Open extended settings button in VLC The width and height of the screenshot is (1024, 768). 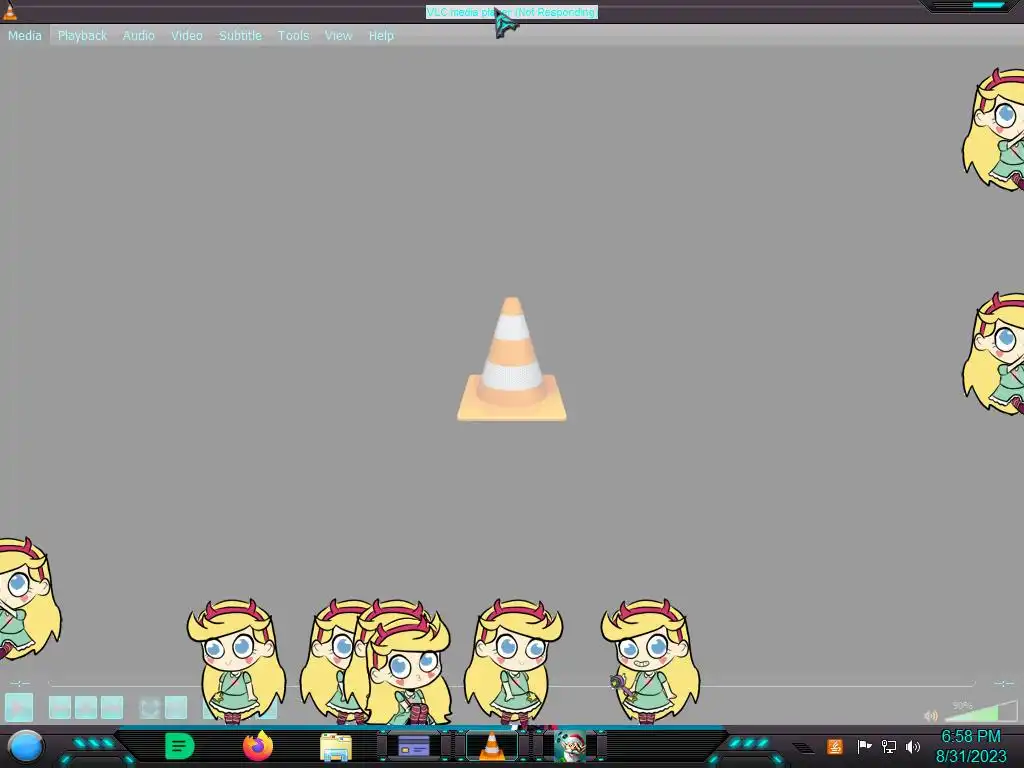(176, 707)
